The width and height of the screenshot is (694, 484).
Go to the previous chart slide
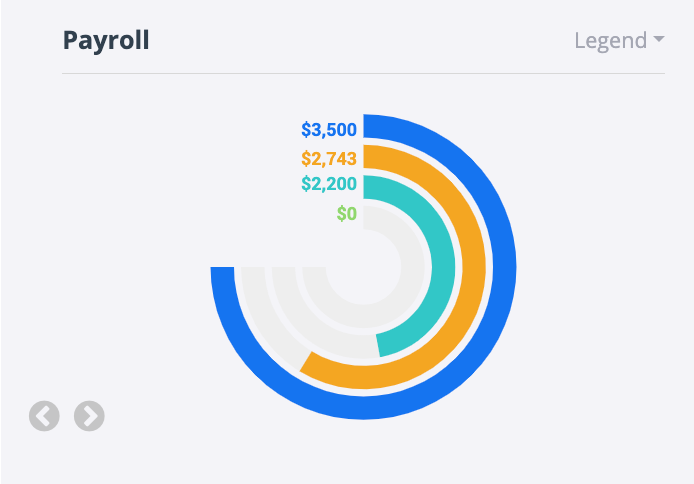point(44,416)
